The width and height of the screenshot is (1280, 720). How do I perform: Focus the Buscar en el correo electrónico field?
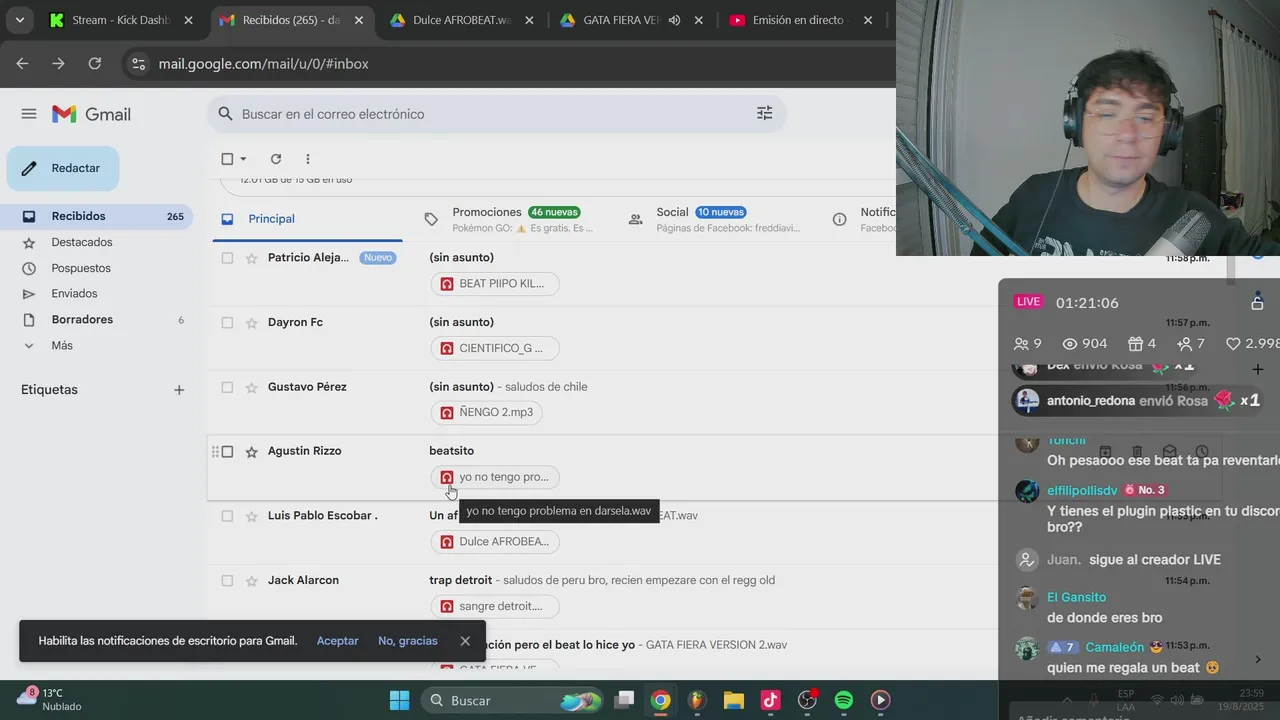(495, 114)
